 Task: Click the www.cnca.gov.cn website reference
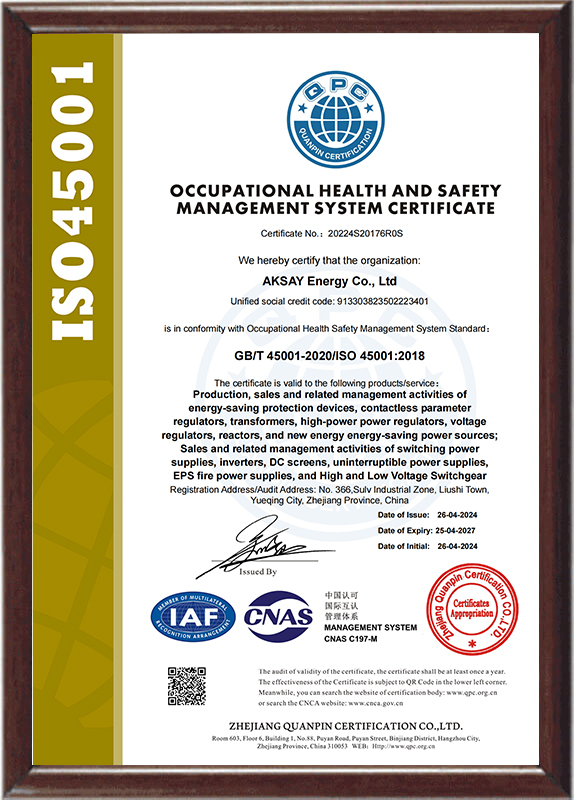click(x=376, y=703)
